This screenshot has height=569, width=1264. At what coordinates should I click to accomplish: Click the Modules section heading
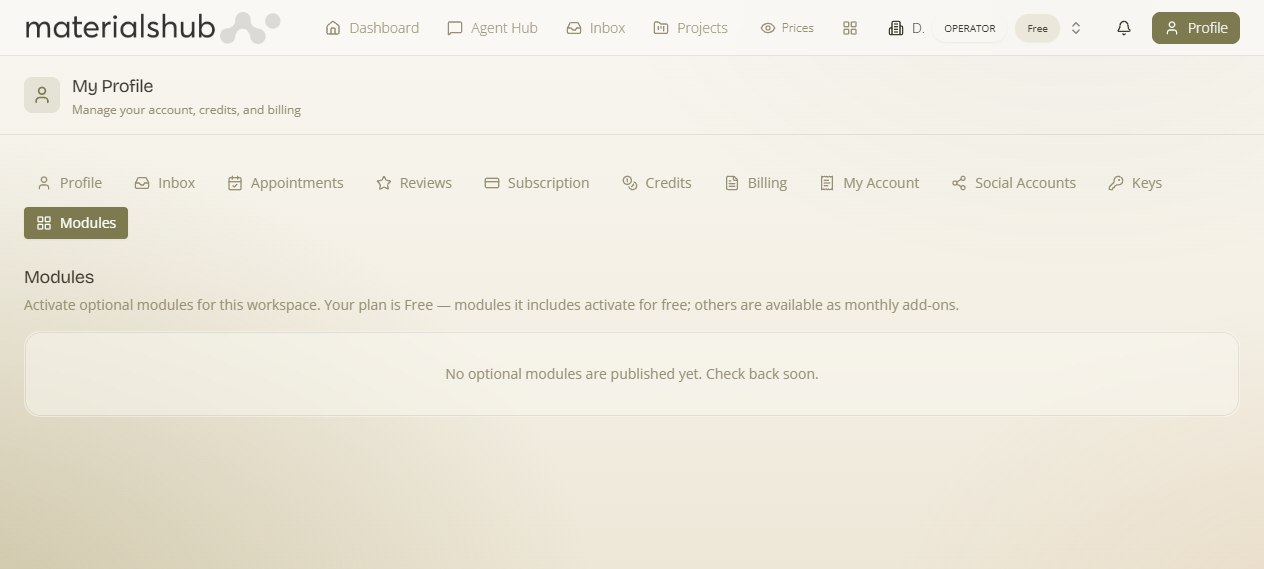tap(59, 277)
